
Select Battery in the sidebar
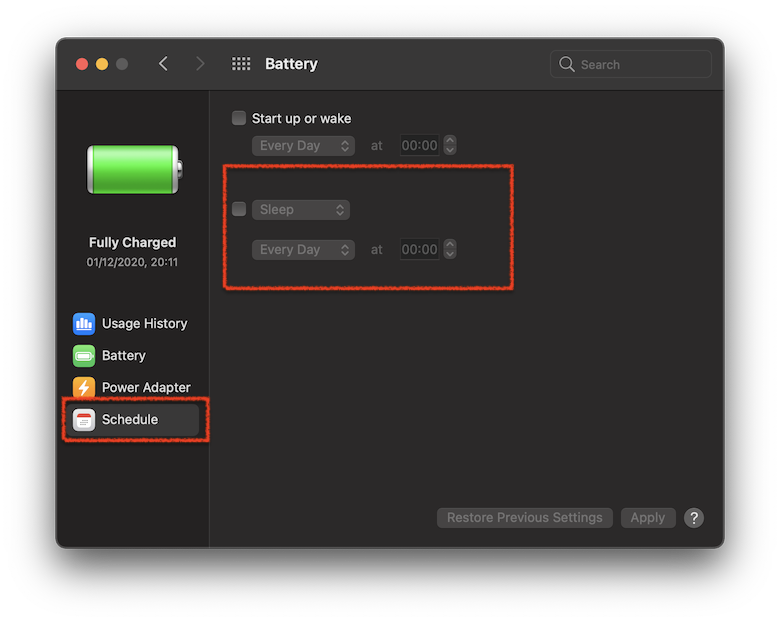[132, 356]
